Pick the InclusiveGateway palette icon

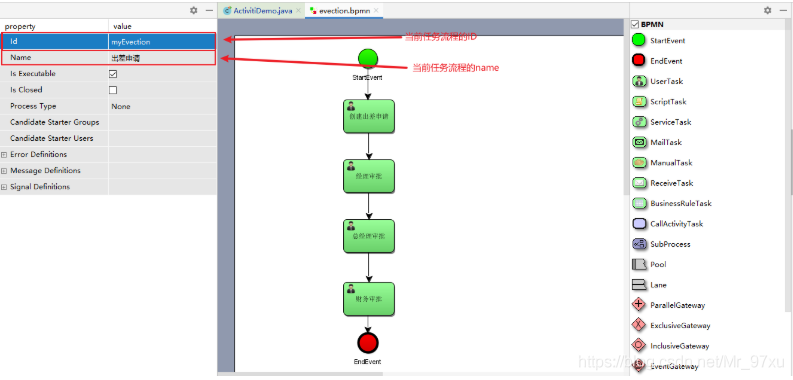[x=639, y=346]
